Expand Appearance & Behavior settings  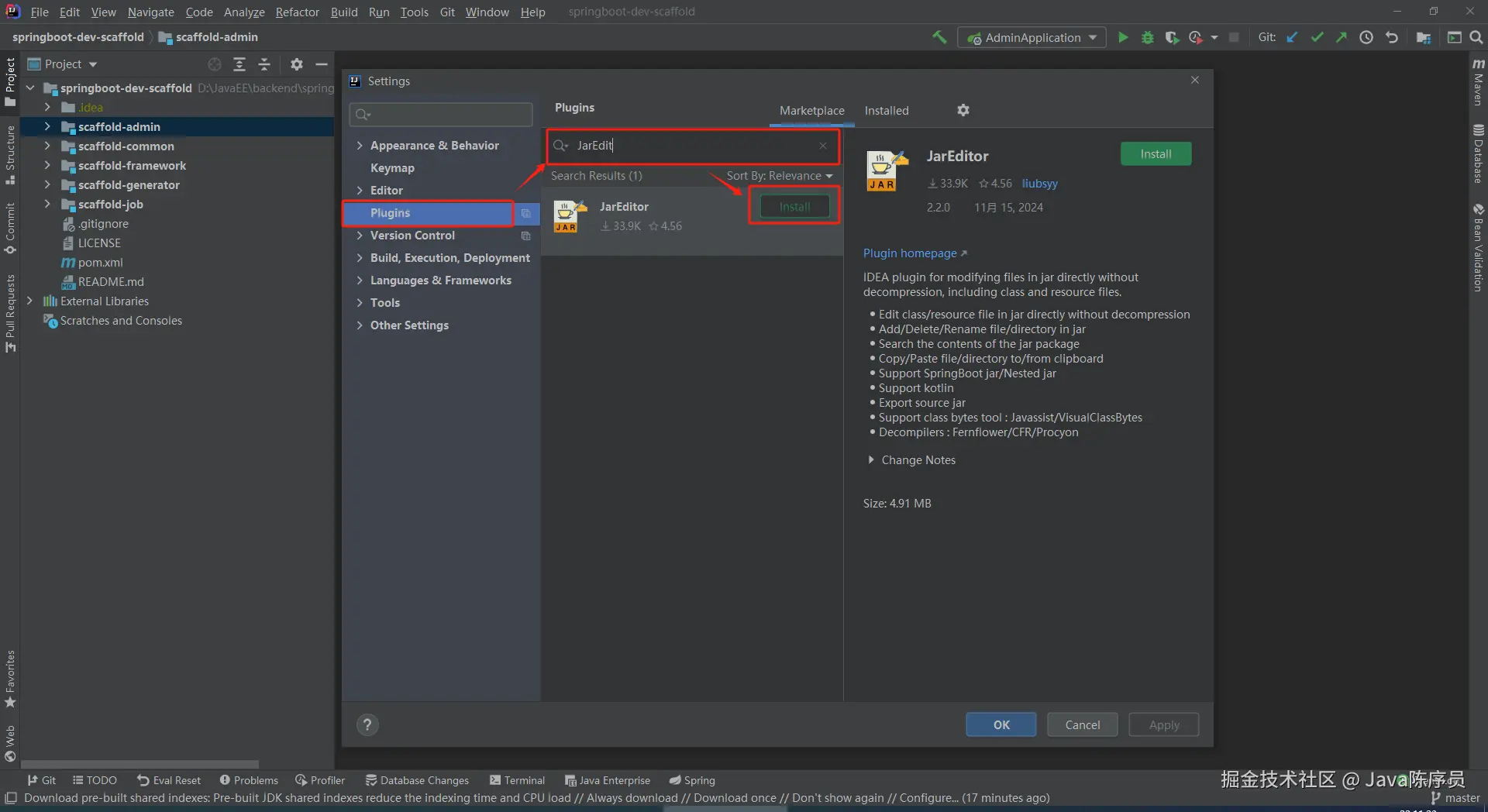pos(360,146)
